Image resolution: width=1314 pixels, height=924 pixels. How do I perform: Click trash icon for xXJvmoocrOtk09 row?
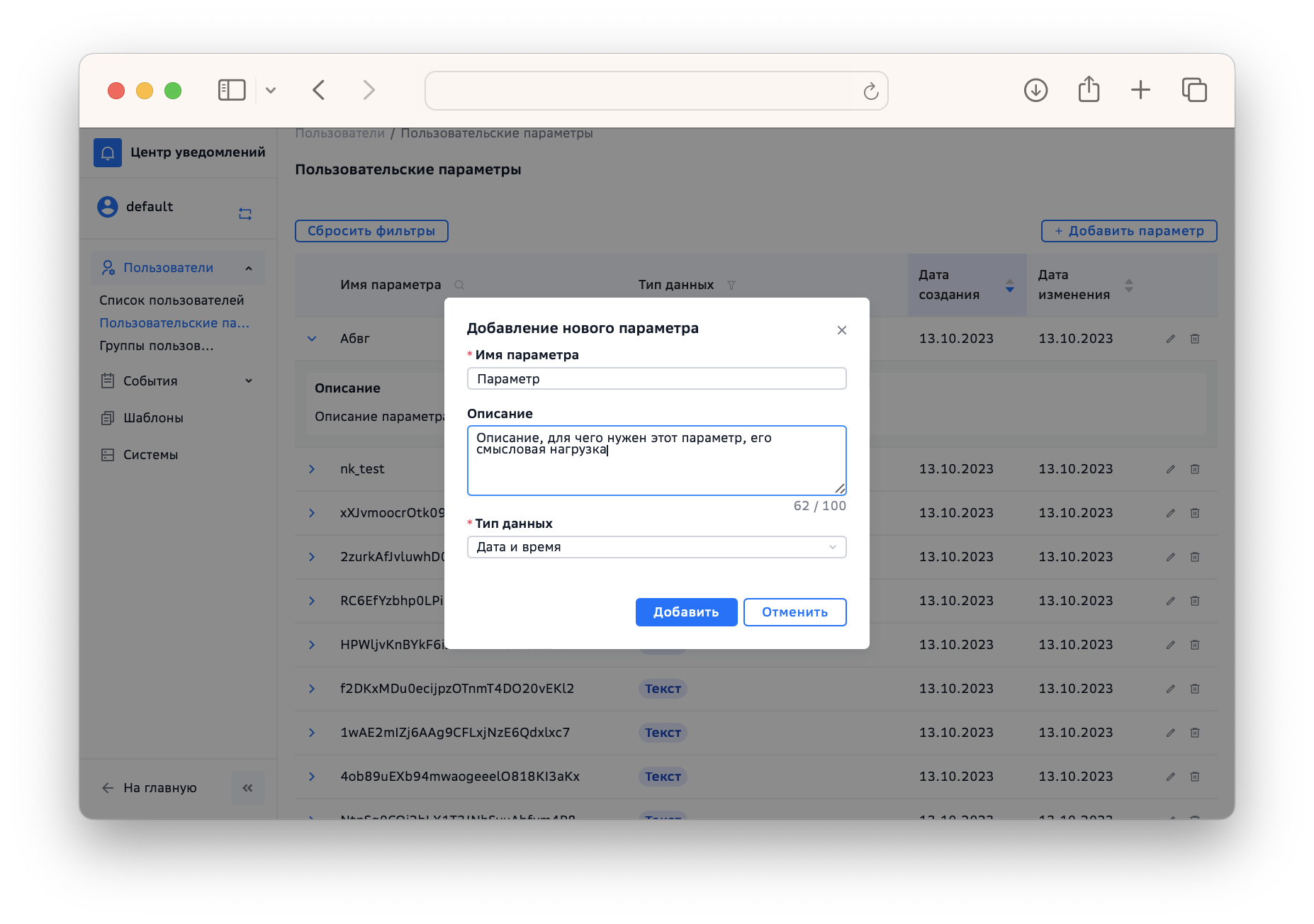[x=1195, y=513]
